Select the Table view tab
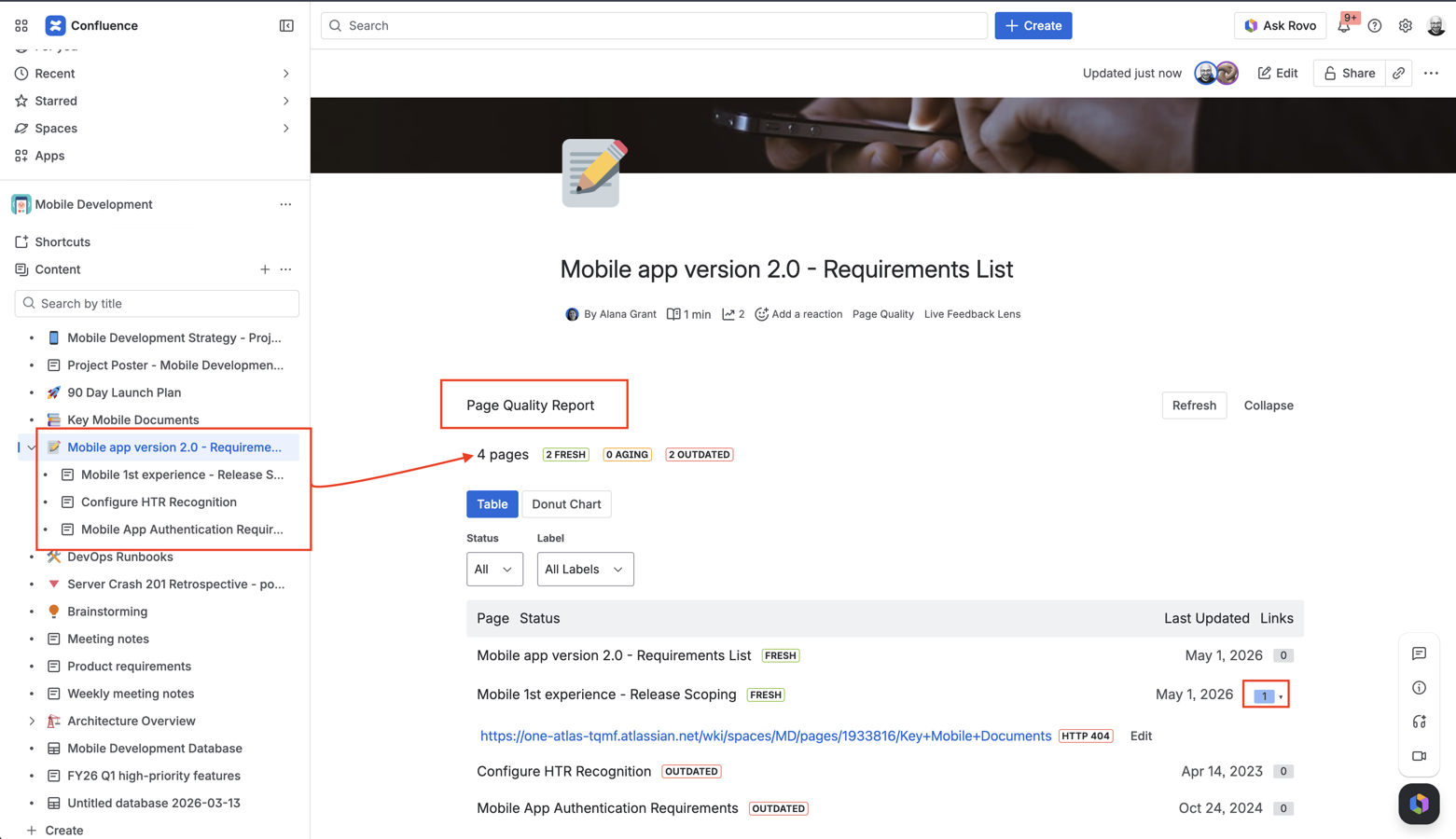The height and width of the screenshot is (839, 1456). (492, 504)
